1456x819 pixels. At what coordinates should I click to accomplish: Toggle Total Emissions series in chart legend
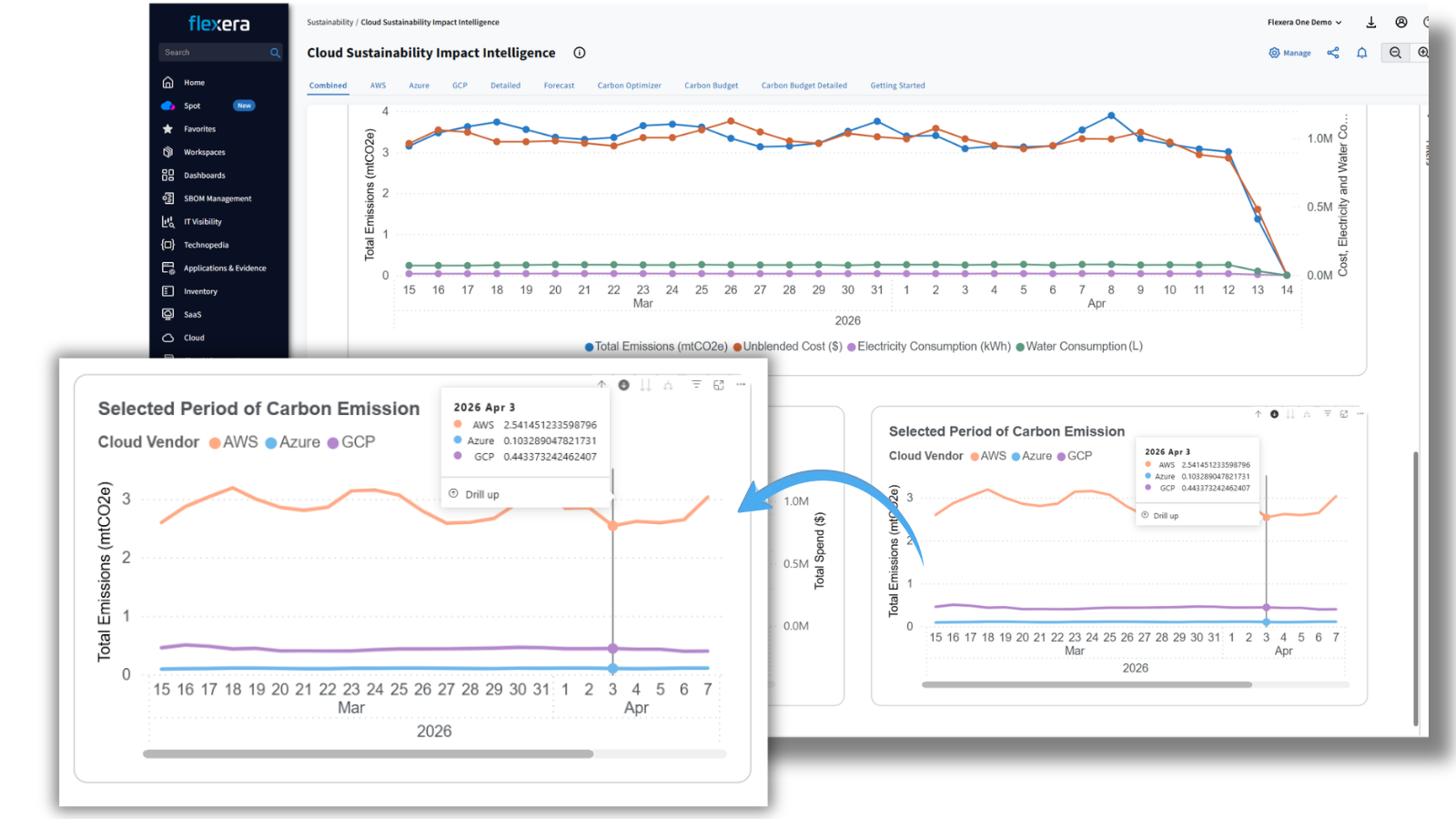coord(655,347)
